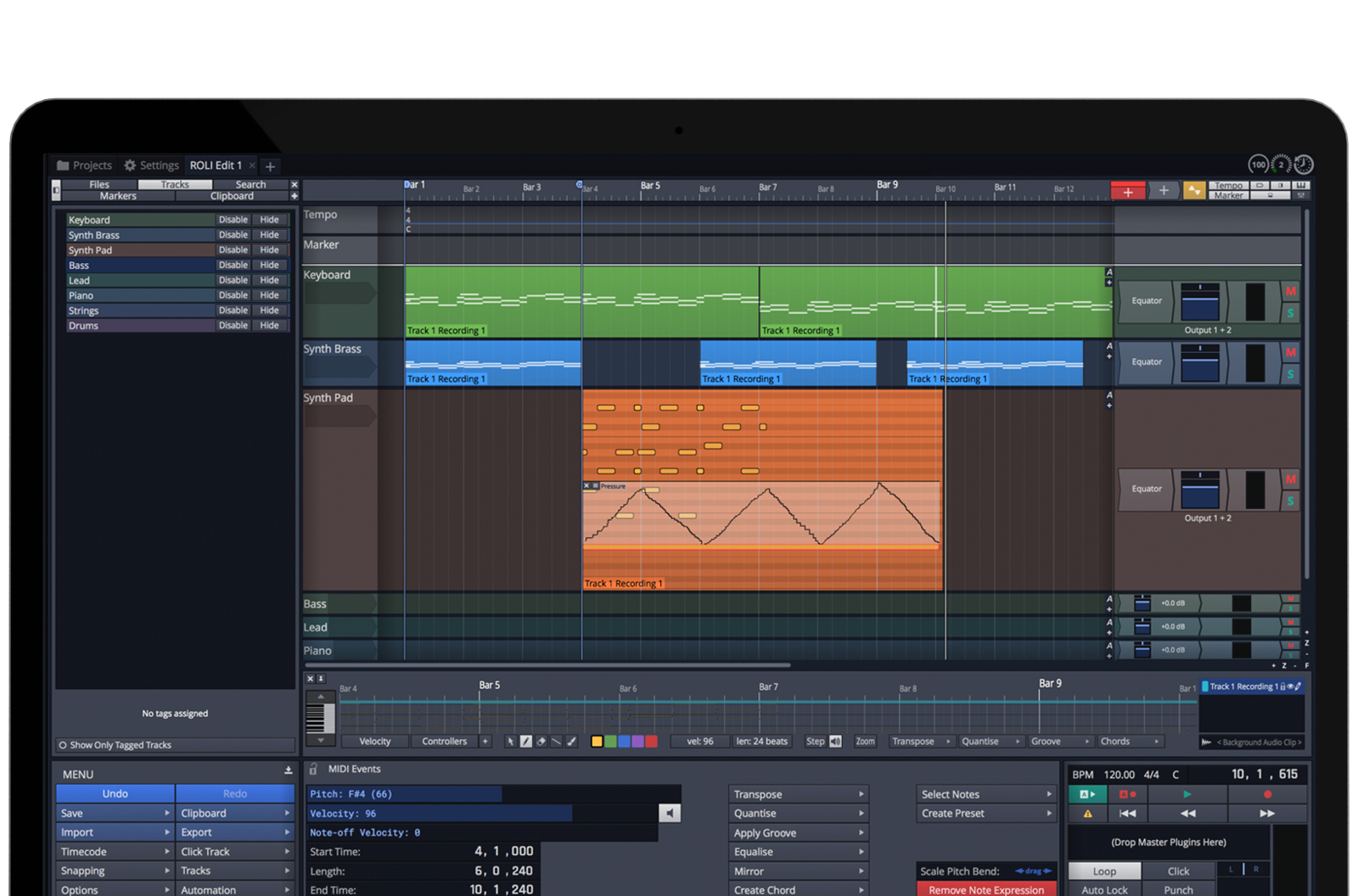This screenshot has height=896, width=1358.
Task: Toggle the Loop button on
Action: point(1104,871)
